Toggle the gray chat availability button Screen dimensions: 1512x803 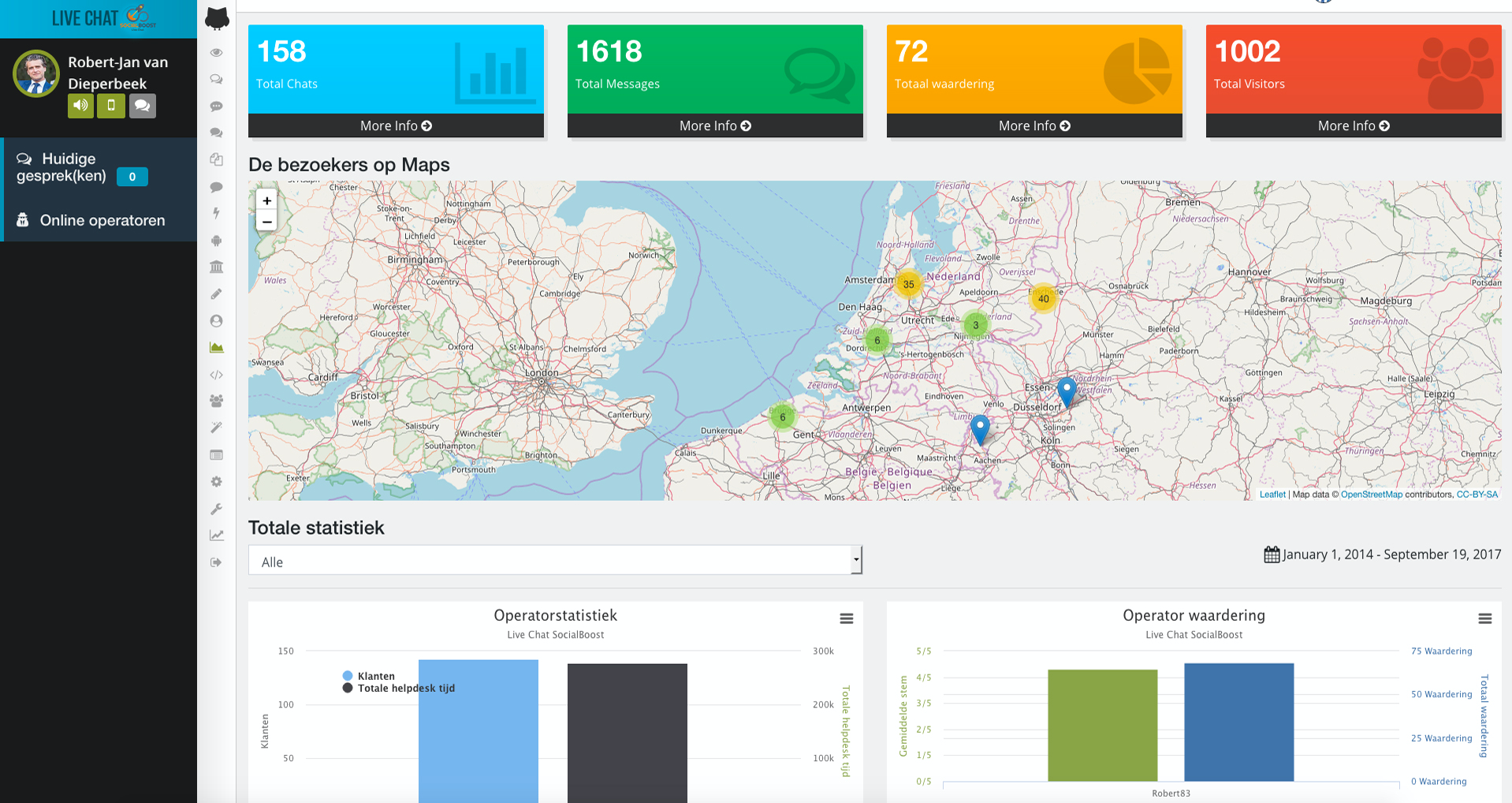coord(143,106)
